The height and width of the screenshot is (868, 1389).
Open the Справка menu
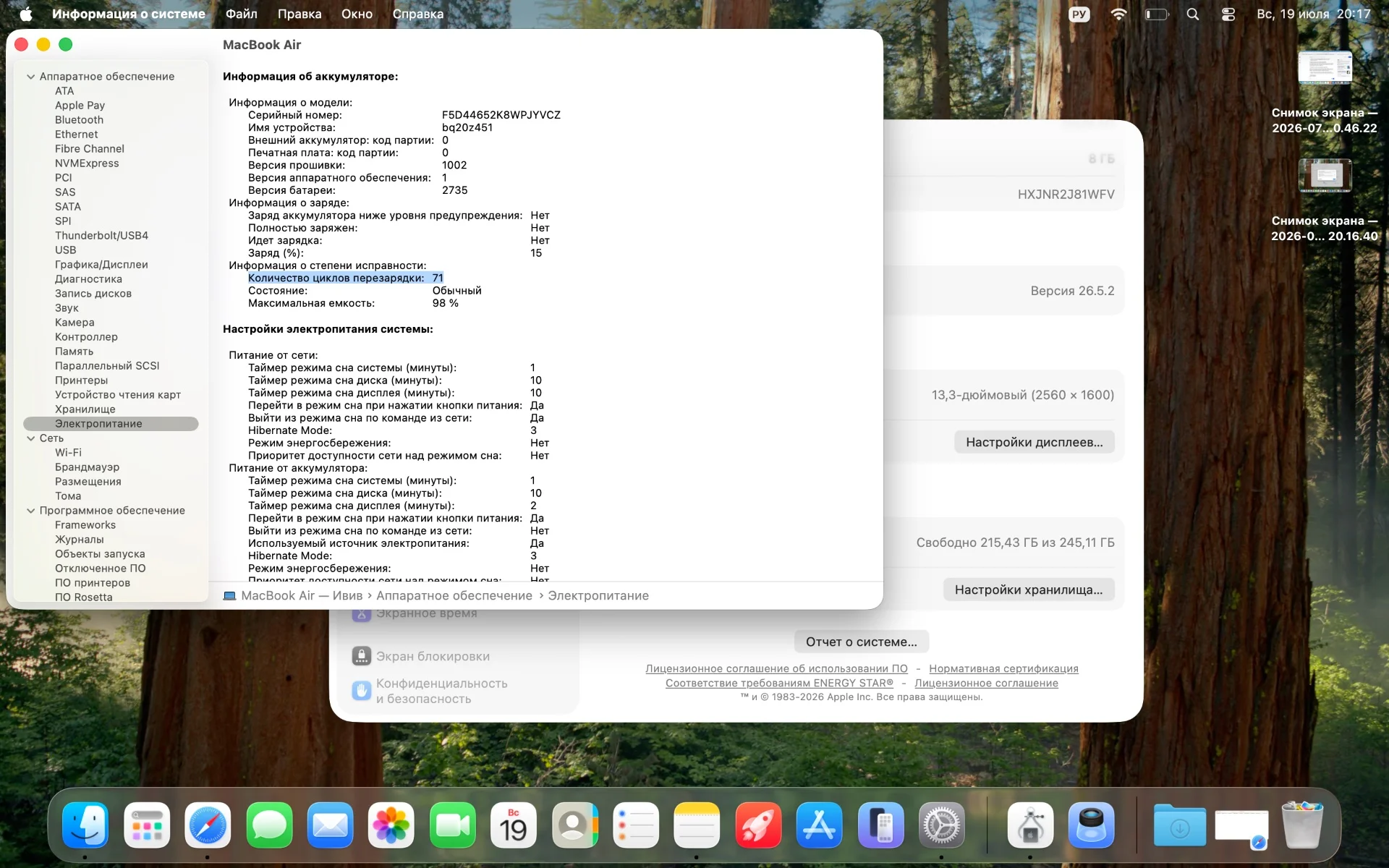point(418,14)
